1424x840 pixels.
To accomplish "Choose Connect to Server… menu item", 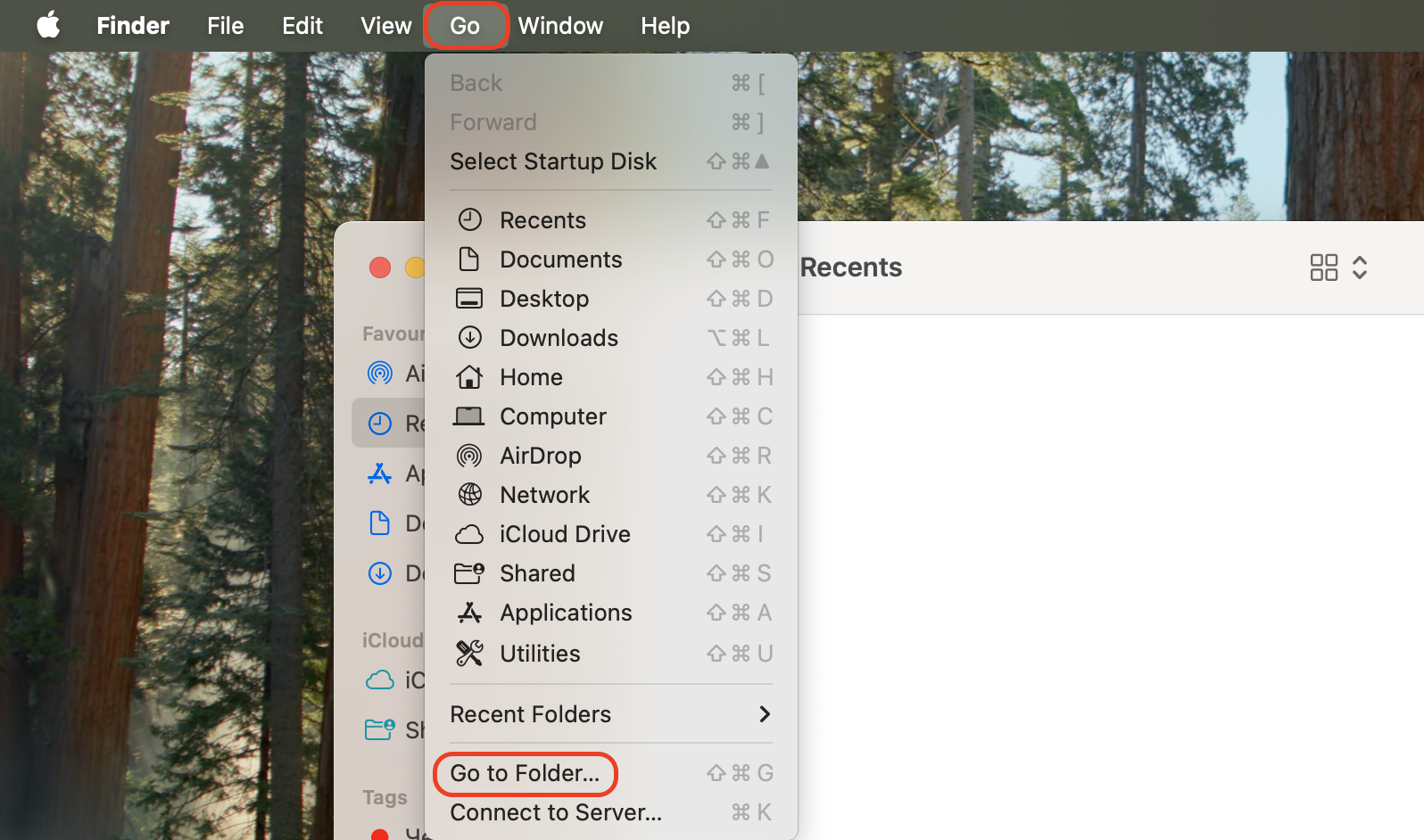I will coord(611,812).
